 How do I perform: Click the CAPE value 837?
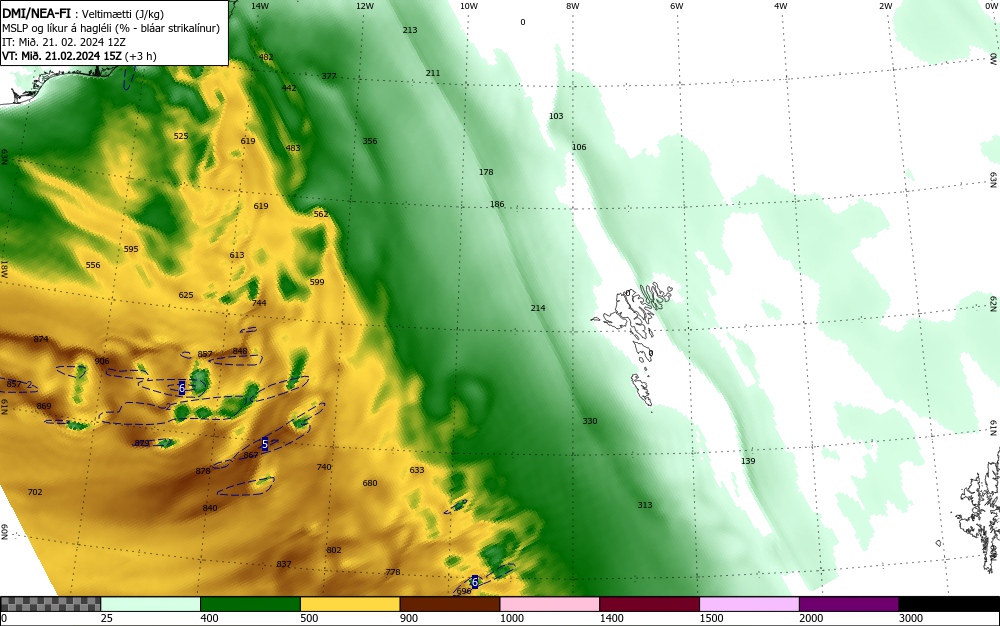[x=284, y=564]
